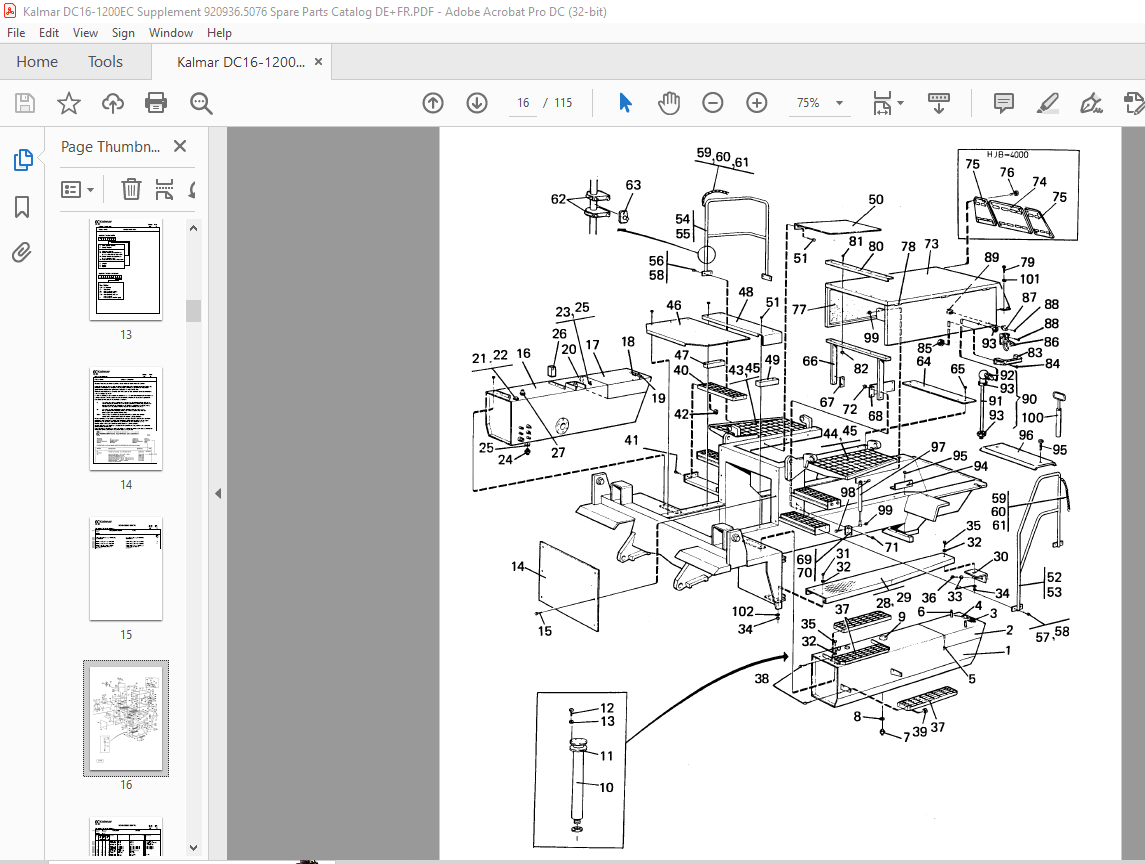Open the thumbnail Options dropdown
Viewport: 1145px width, 864px height.
78,189
